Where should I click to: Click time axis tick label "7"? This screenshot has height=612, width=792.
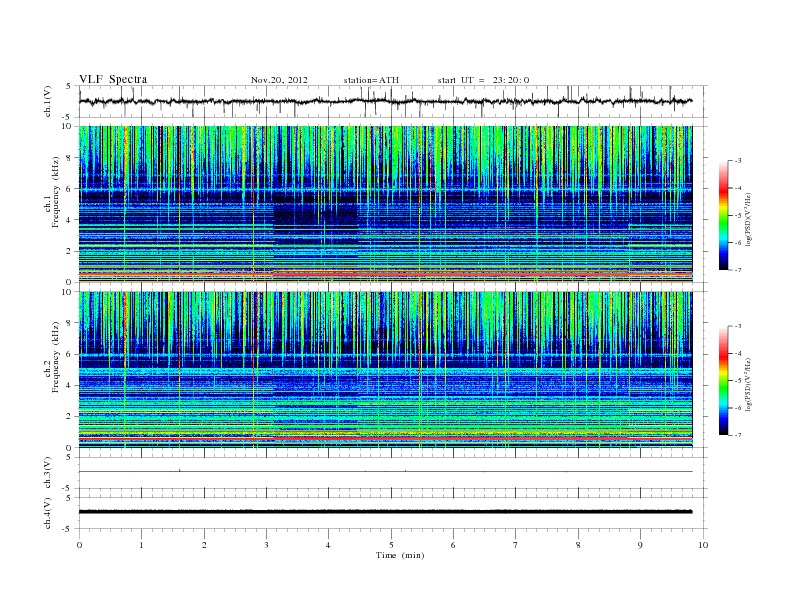516,545
